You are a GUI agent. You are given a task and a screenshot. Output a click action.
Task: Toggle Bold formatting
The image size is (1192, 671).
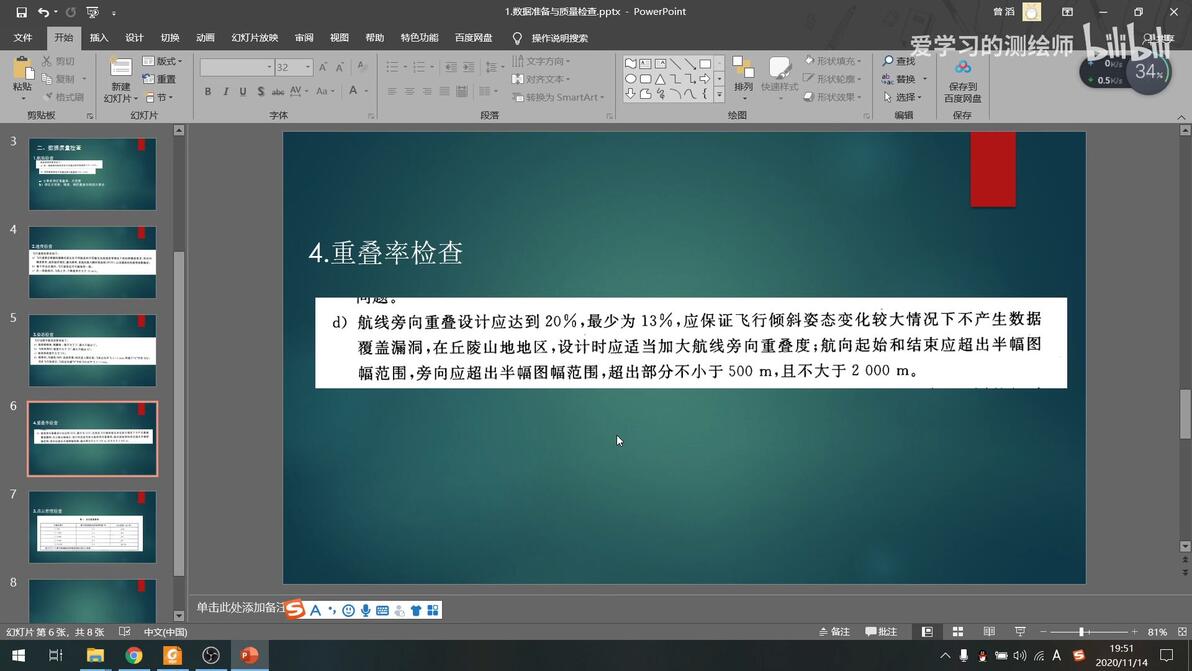208,91
